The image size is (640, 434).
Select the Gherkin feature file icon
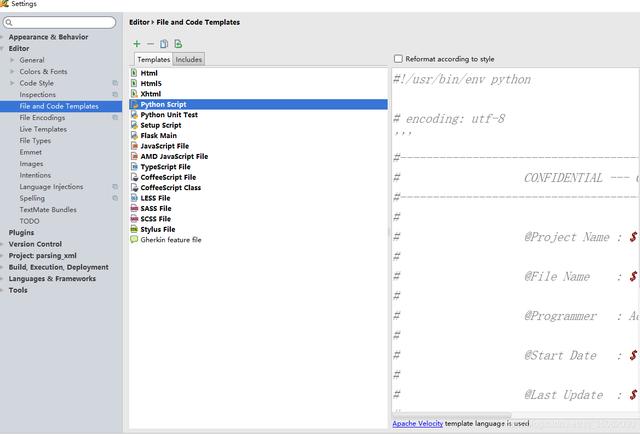point(134,240)
